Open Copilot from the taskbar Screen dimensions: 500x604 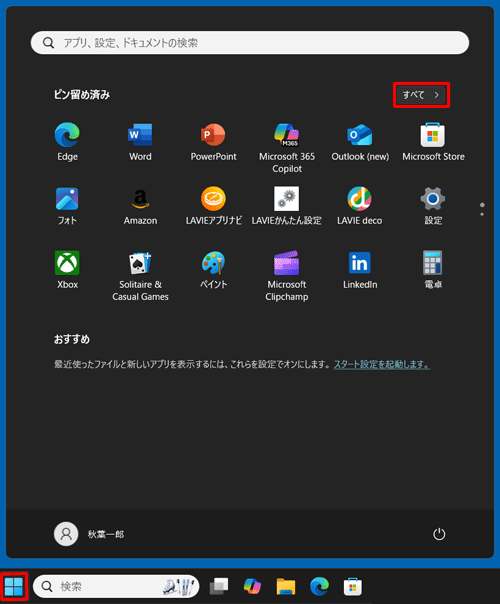coord(252,587)
